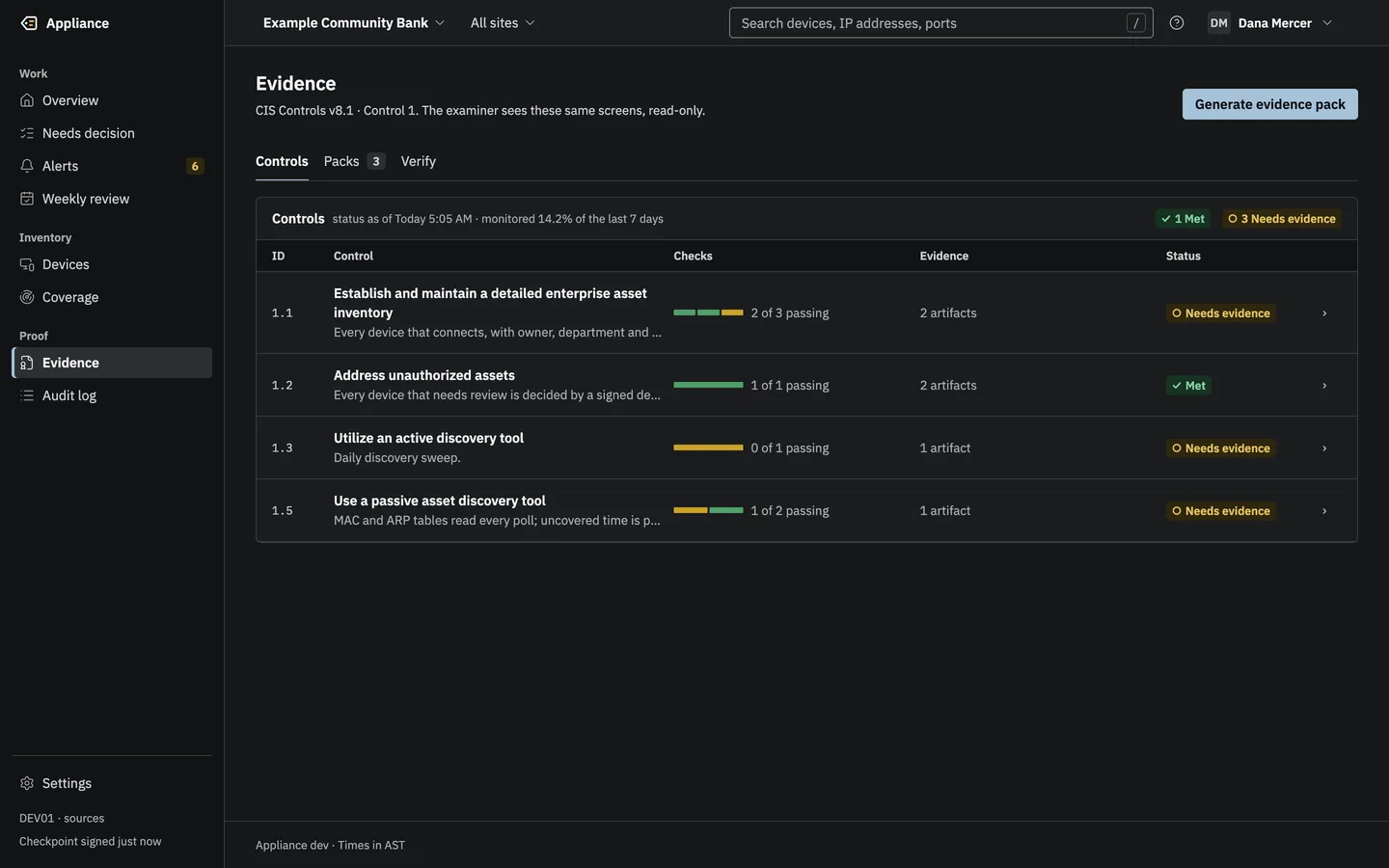Screen dimensions: 1389x868
Task: Click the Alerts count badge 6
Action: pyautogui.click(x=195, y=166)
